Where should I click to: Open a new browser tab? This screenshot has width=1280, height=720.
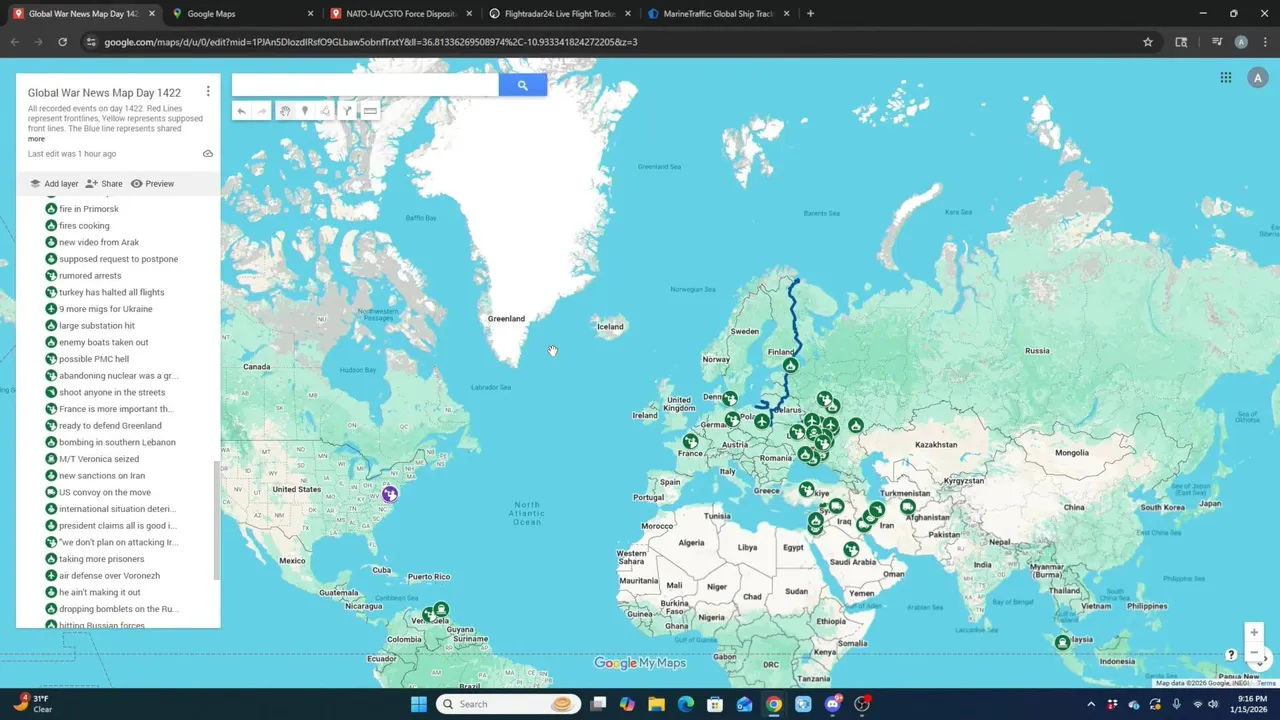(810, 14)
